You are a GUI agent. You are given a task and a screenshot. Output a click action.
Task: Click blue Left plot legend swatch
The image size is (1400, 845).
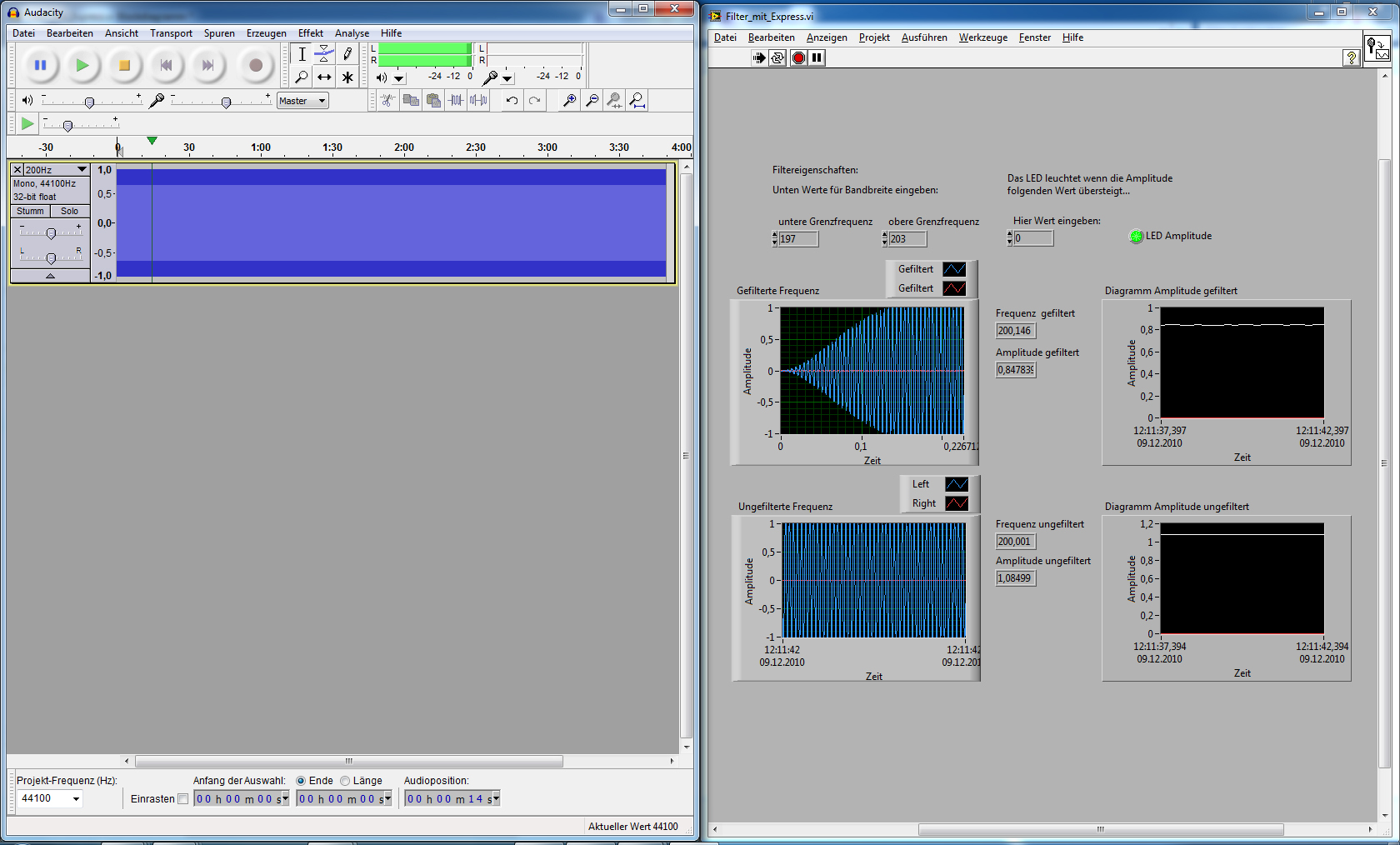tap(957, 484)
